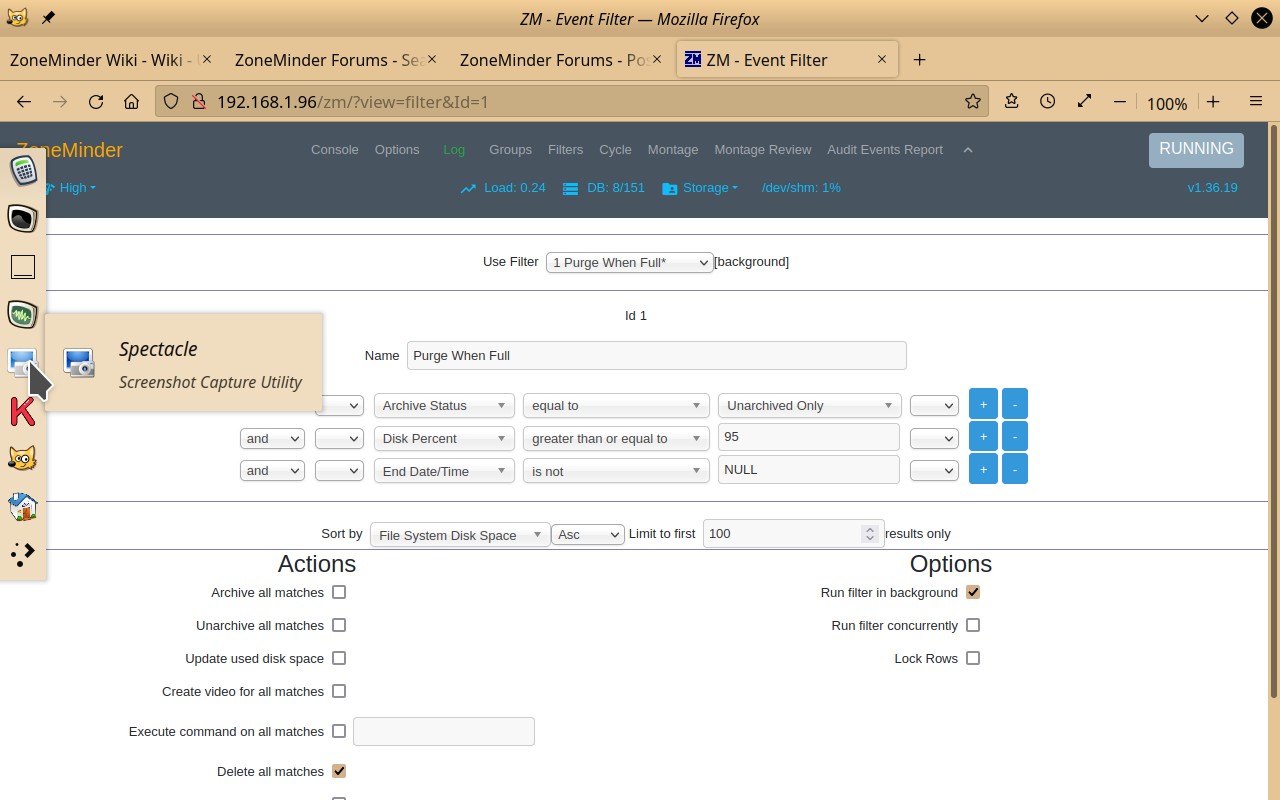The image size is (1280, 800).
Task: Click the system monitor waveform dock icon
Action: pos(23,314)
